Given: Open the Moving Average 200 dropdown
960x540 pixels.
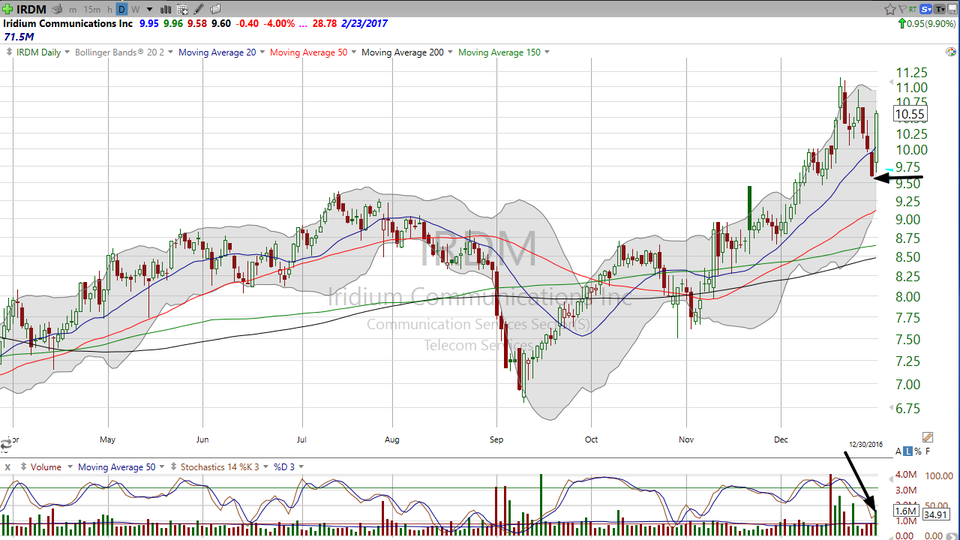Looking at the screenshot, I should pos(450,52).
